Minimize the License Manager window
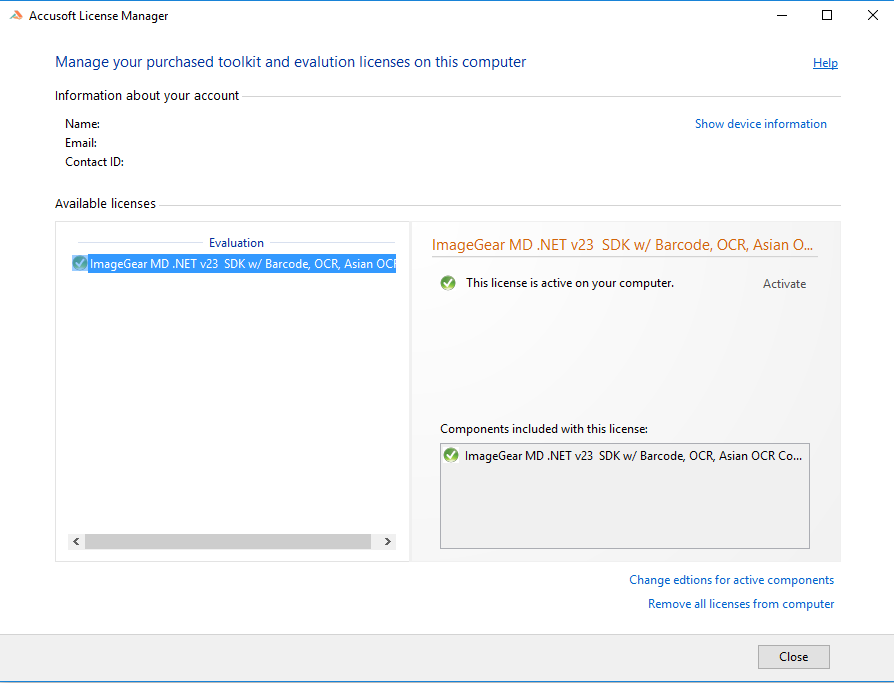Viewport: 894px width, 683px height. (782, 15)
